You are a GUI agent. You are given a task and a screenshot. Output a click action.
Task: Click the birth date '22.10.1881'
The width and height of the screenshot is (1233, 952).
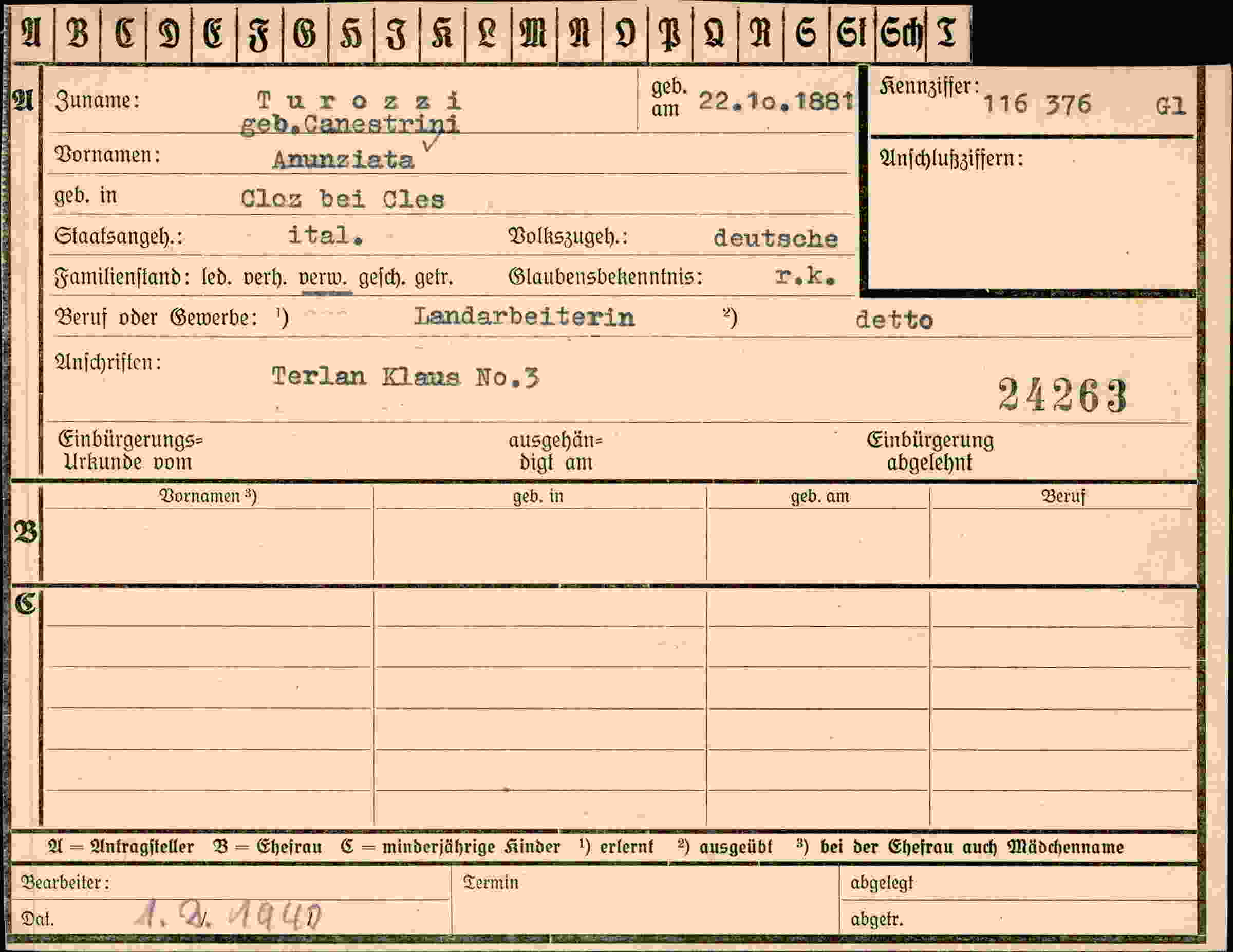[775, 102]
